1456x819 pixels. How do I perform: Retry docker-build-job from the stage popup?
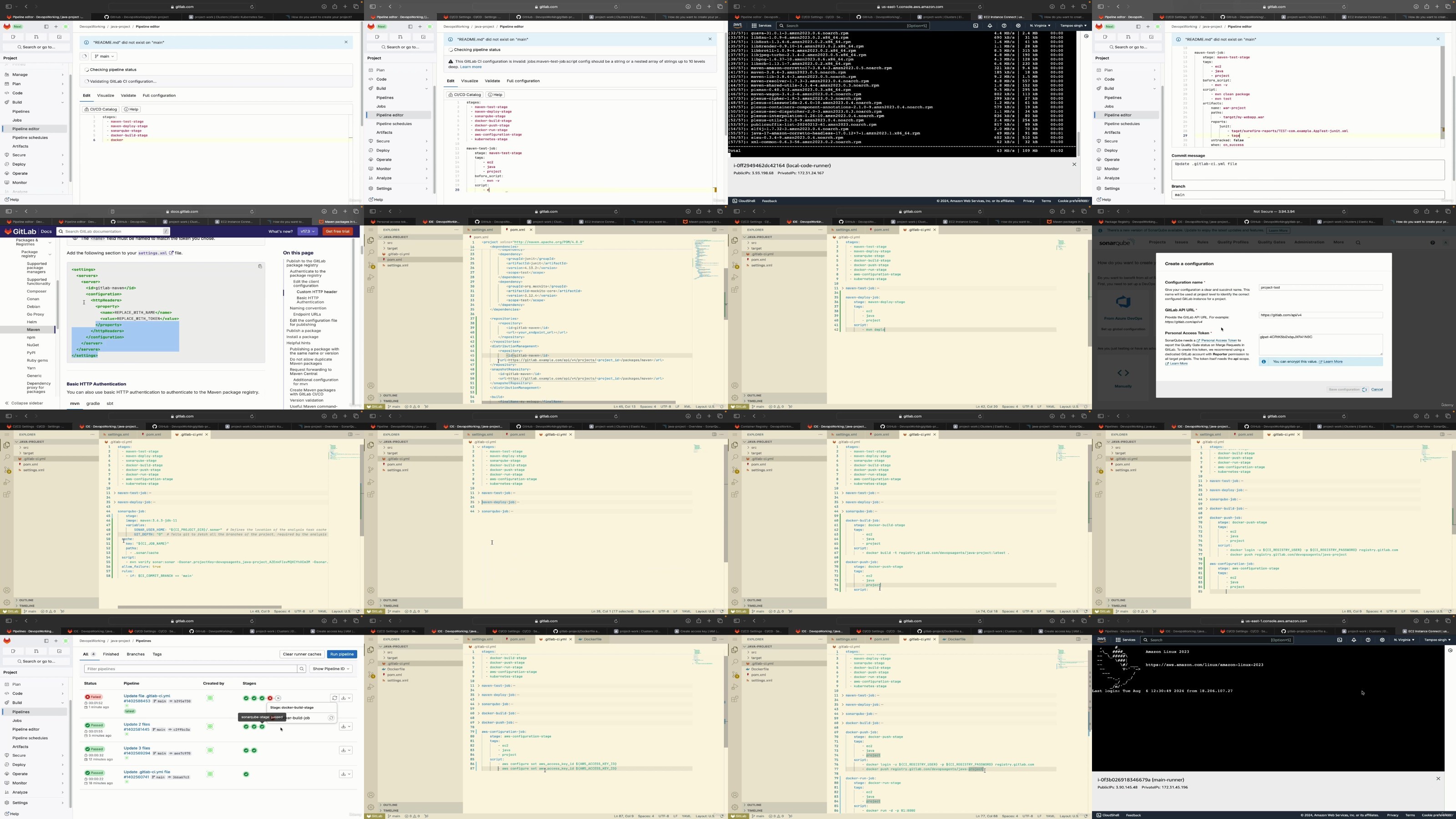[x=331, y=718]
